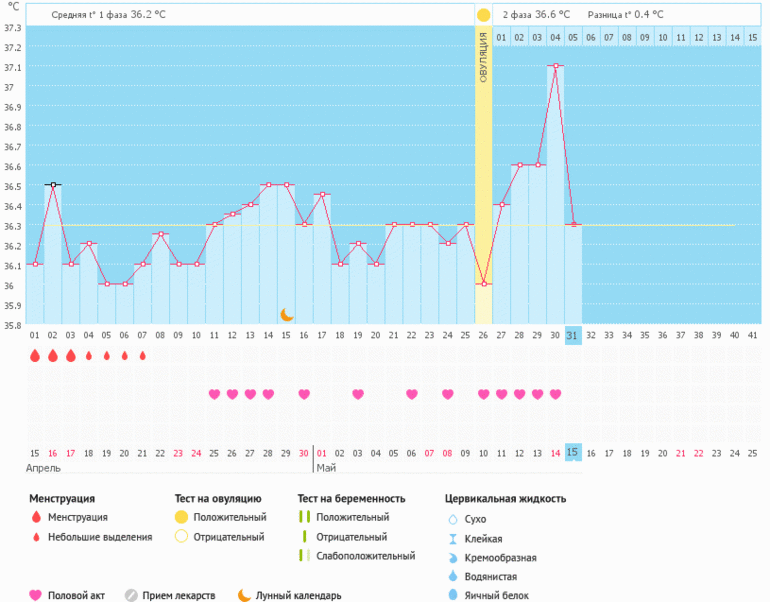Click the heart icon above May 14

(x=555, y=394)
